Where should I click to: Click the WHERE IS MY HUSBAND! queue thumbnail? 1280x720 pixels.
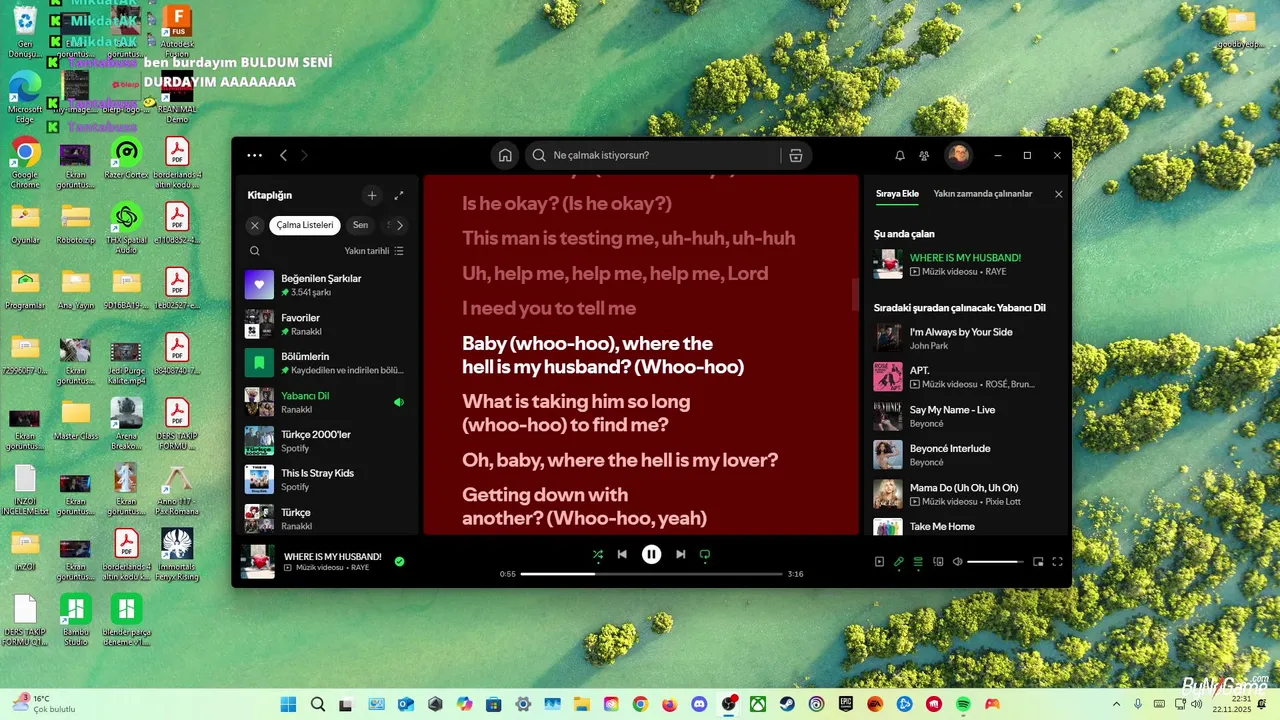pos(888,264)
